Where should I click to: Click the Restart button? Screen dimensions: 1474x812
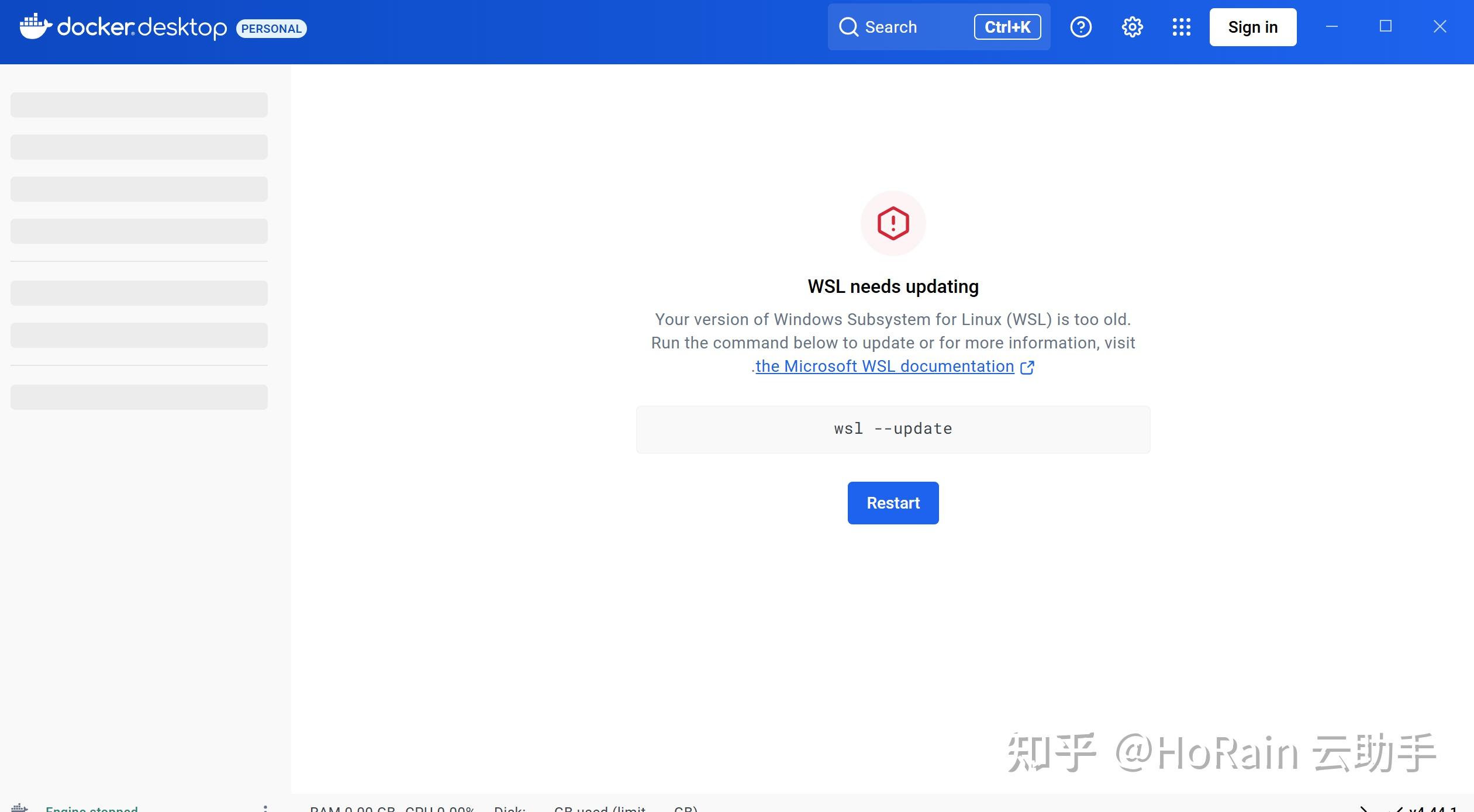coord(892,502)
